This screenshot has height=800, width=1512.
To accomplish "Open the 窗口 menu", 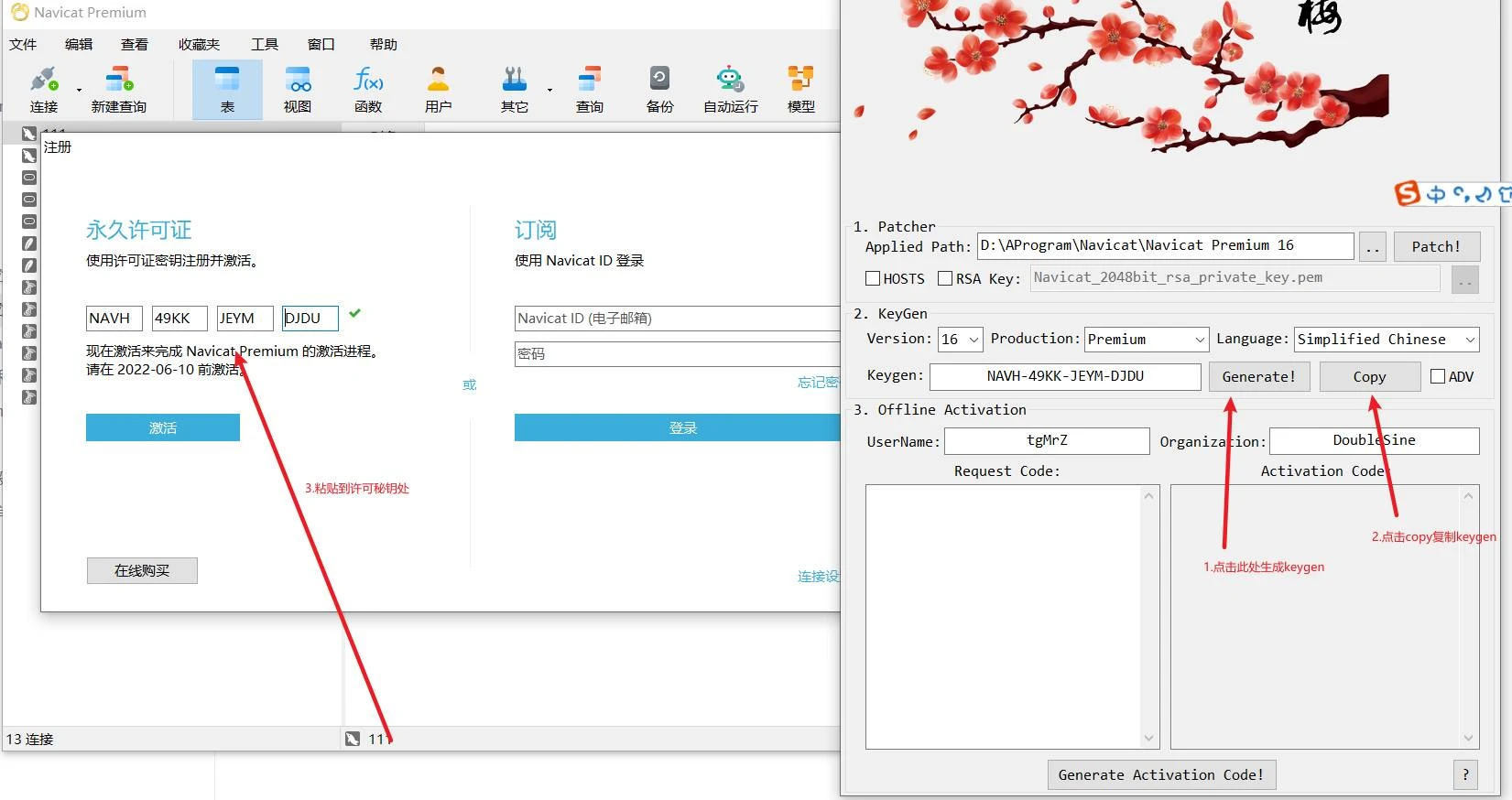I will click(x=321, y=44).
